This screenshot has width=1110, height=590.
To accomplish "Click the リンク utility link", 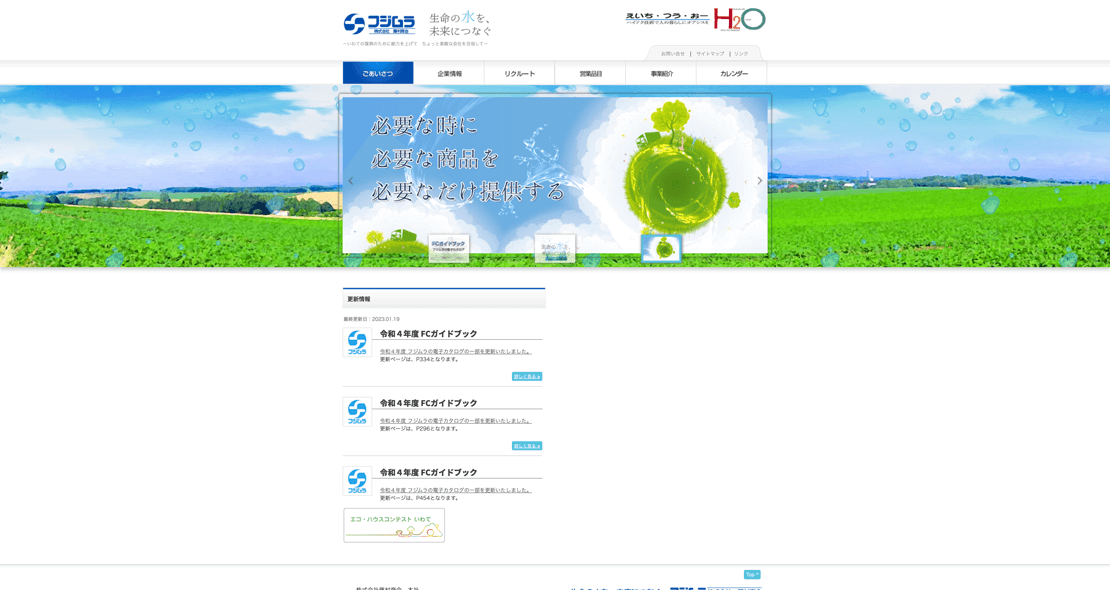I will point(741,54).
